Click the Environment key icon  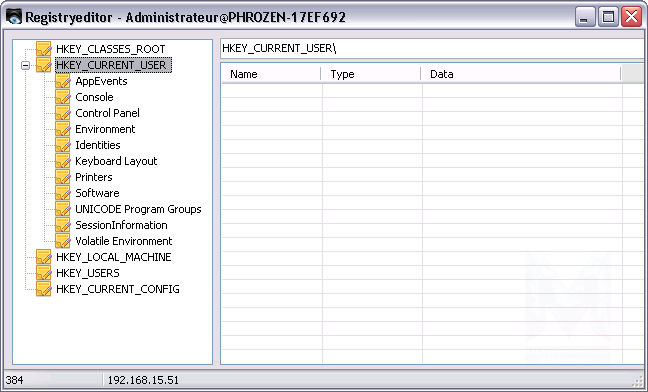[63, 129]
